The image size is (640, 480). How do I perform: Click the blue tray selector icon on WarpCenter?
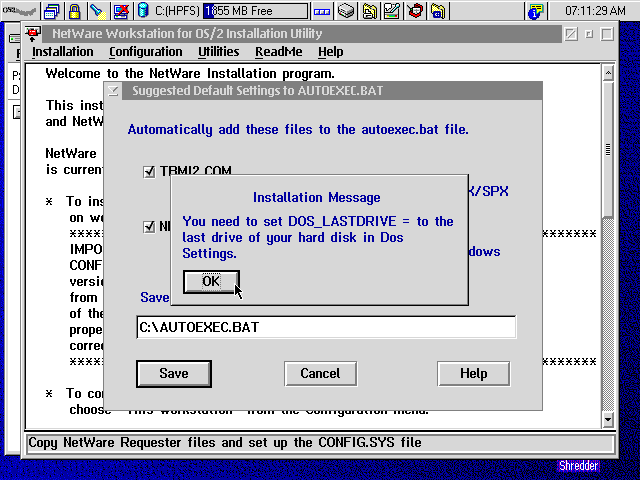point(322,11)
